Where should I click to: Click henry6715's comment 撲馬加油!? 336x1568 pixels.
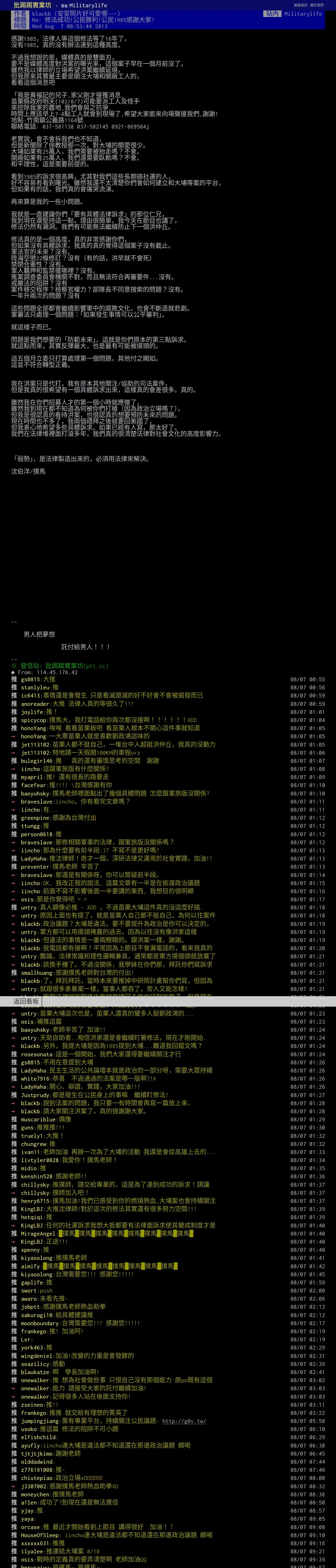click(x=168, y=1201)
